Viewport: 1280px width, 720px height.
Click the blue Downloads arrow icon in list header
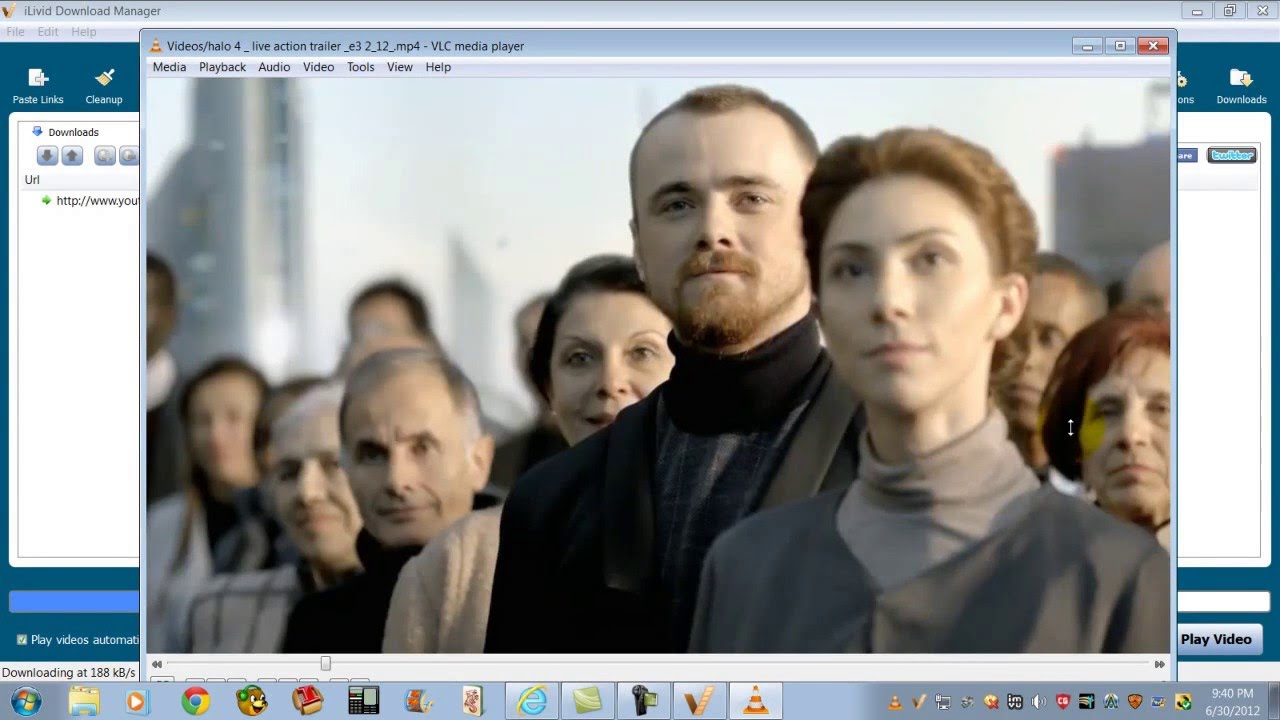37,131
